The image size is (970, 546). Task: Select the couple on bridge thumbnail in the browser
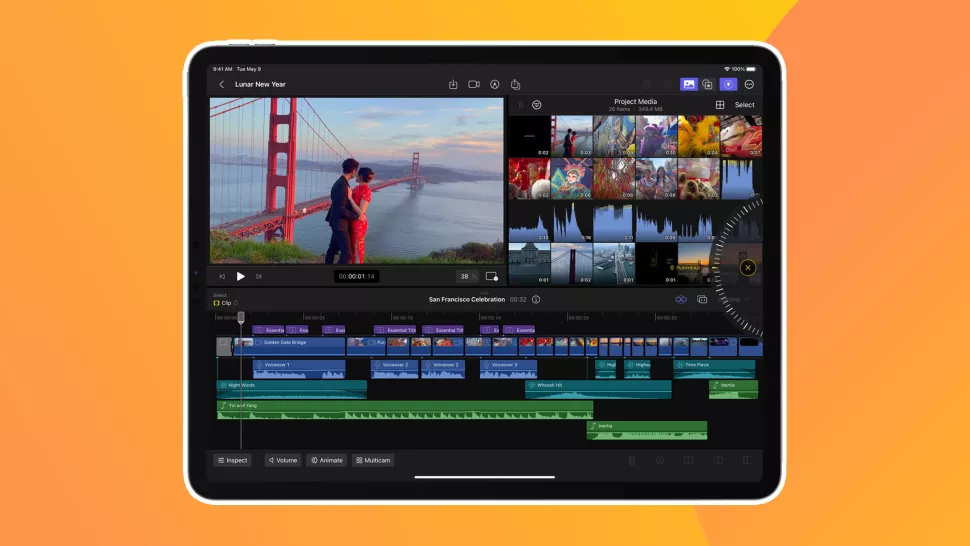pos(572,136)
